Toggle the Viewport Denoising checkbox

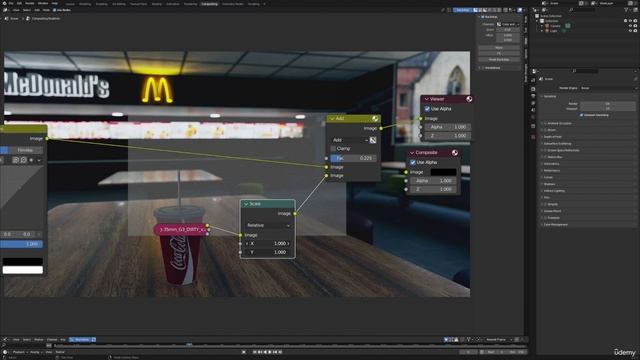click(582, 115)
